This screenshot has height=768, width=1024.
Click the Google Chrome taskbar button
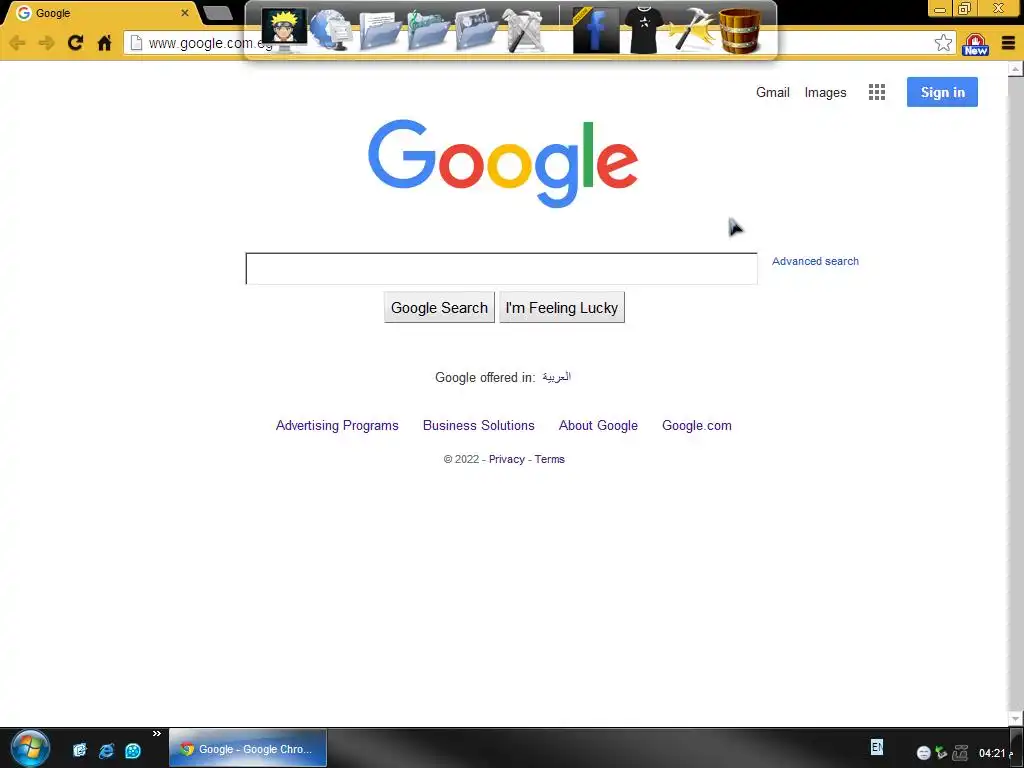[x=248, y=748]
